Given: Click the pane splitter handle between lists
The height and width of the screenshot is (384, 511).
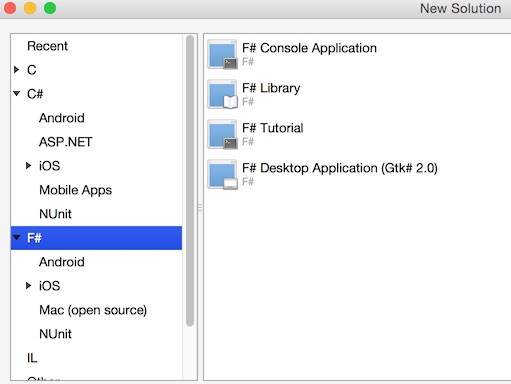Looking at the screenshot, I should point(200,208).
